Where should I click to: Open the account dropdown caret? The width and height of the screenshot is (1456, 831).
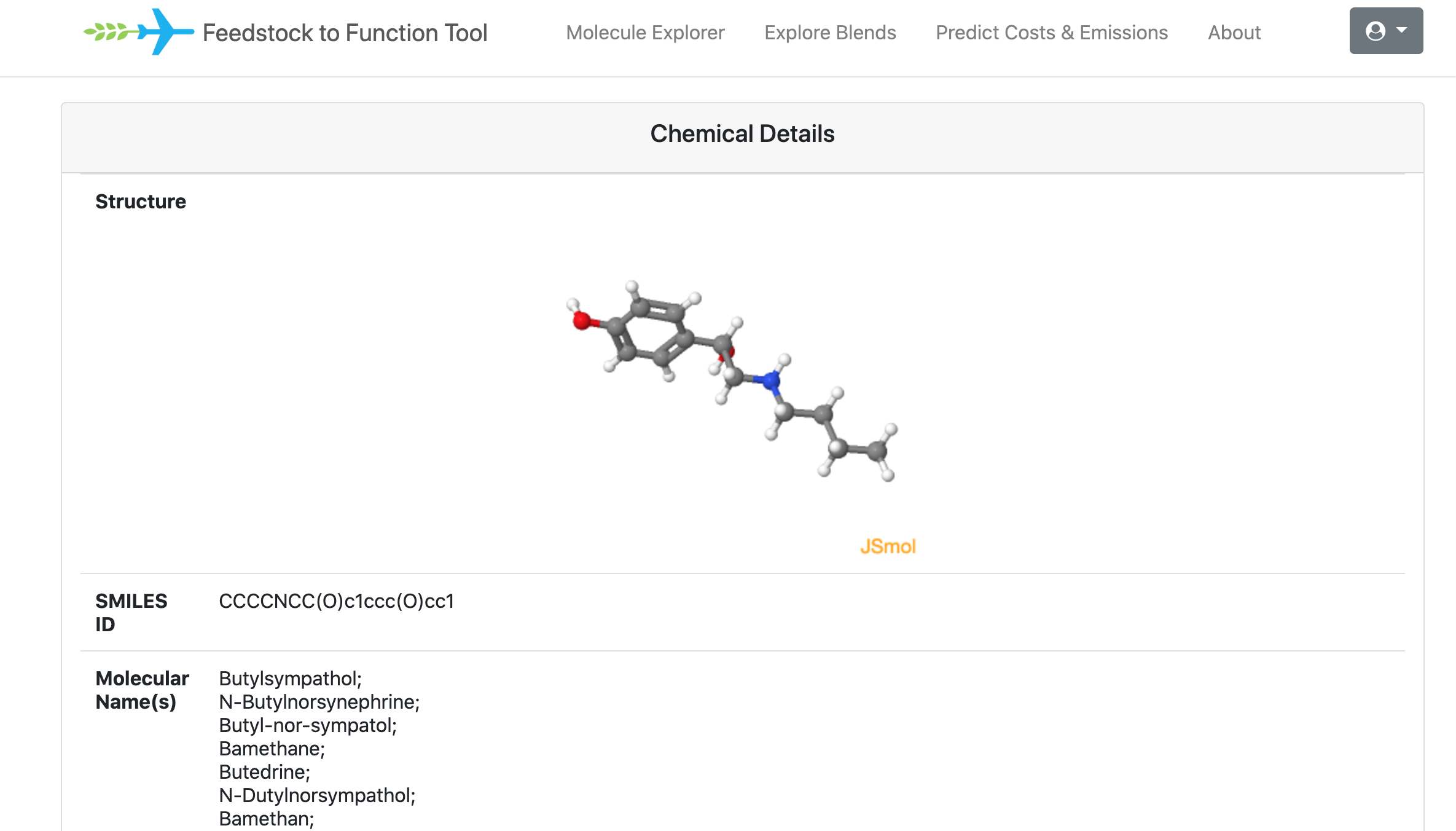pyautogui.click(x=1402, y=30)
